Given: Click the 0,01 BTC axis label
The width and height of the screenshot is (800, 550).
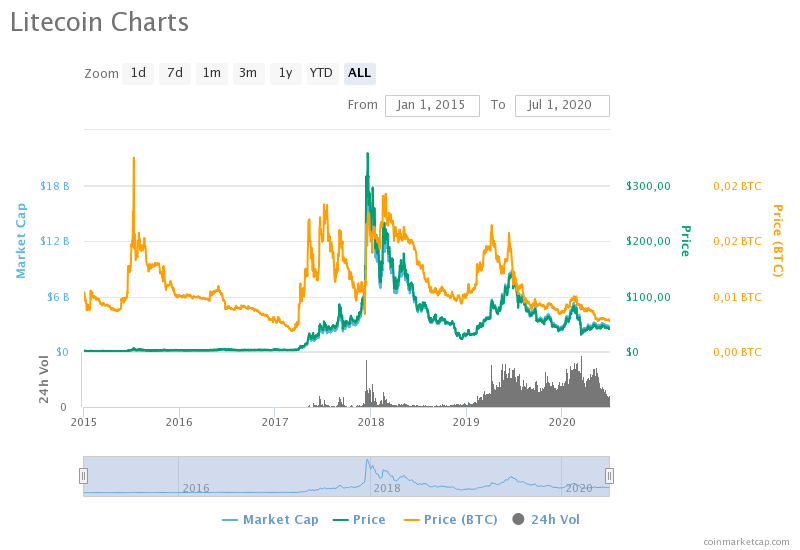Looking at the screenshot, I should tap(737, 297).
